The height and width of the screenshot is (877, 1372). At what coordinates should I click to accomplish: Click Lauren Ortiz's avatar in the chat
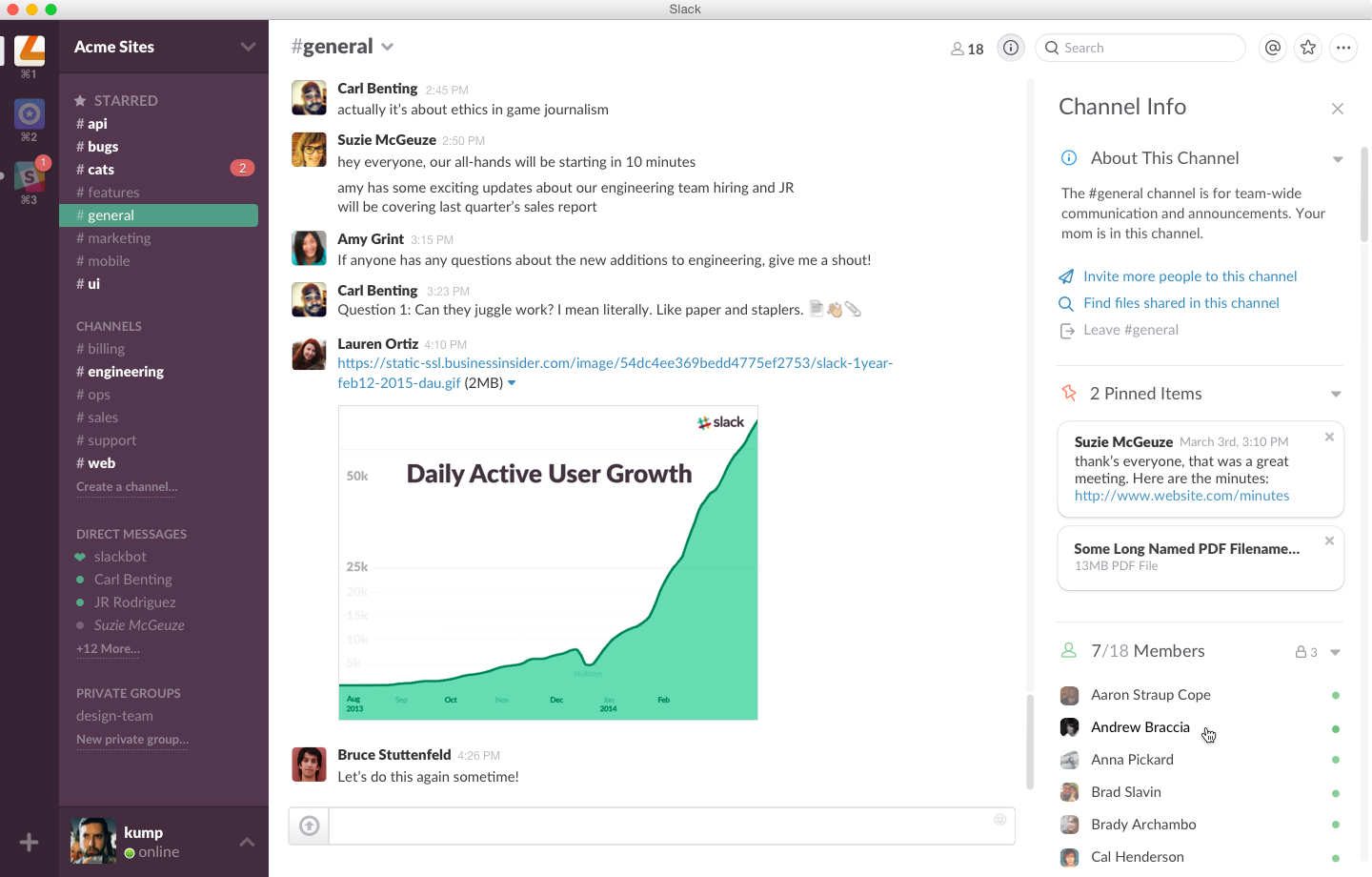[x=309, y=354]
